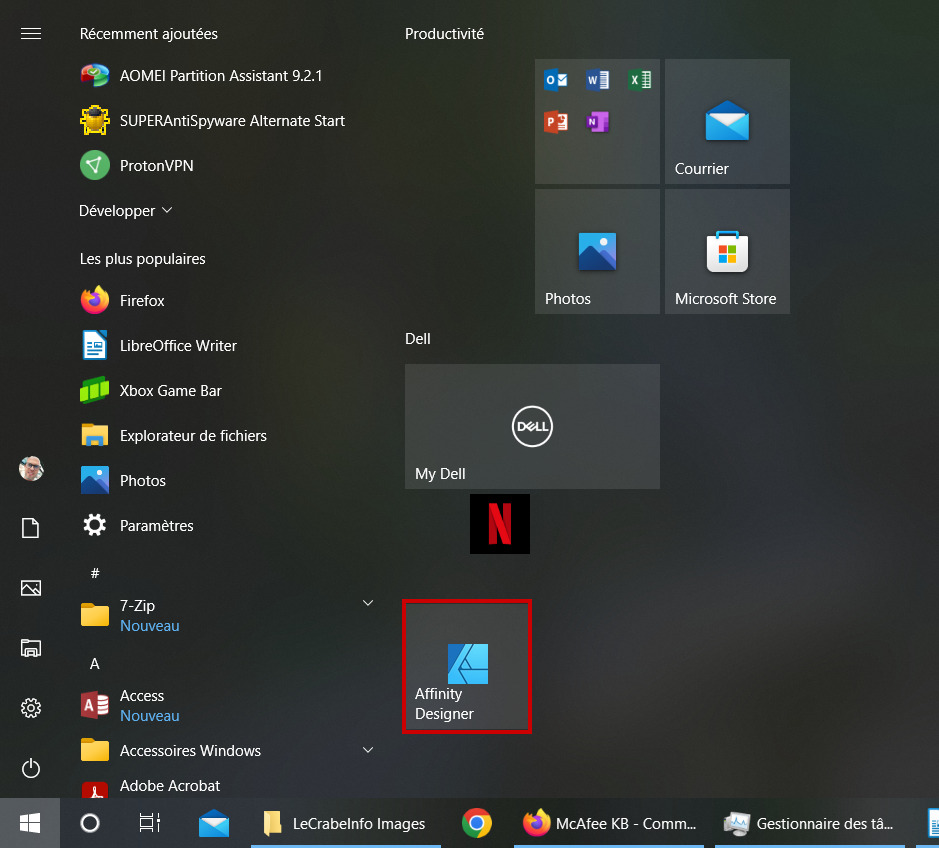939x848 pixels.
Task: Switch to Gestionnaire des tâches taskbar window
Action: [x=810, y=823]
